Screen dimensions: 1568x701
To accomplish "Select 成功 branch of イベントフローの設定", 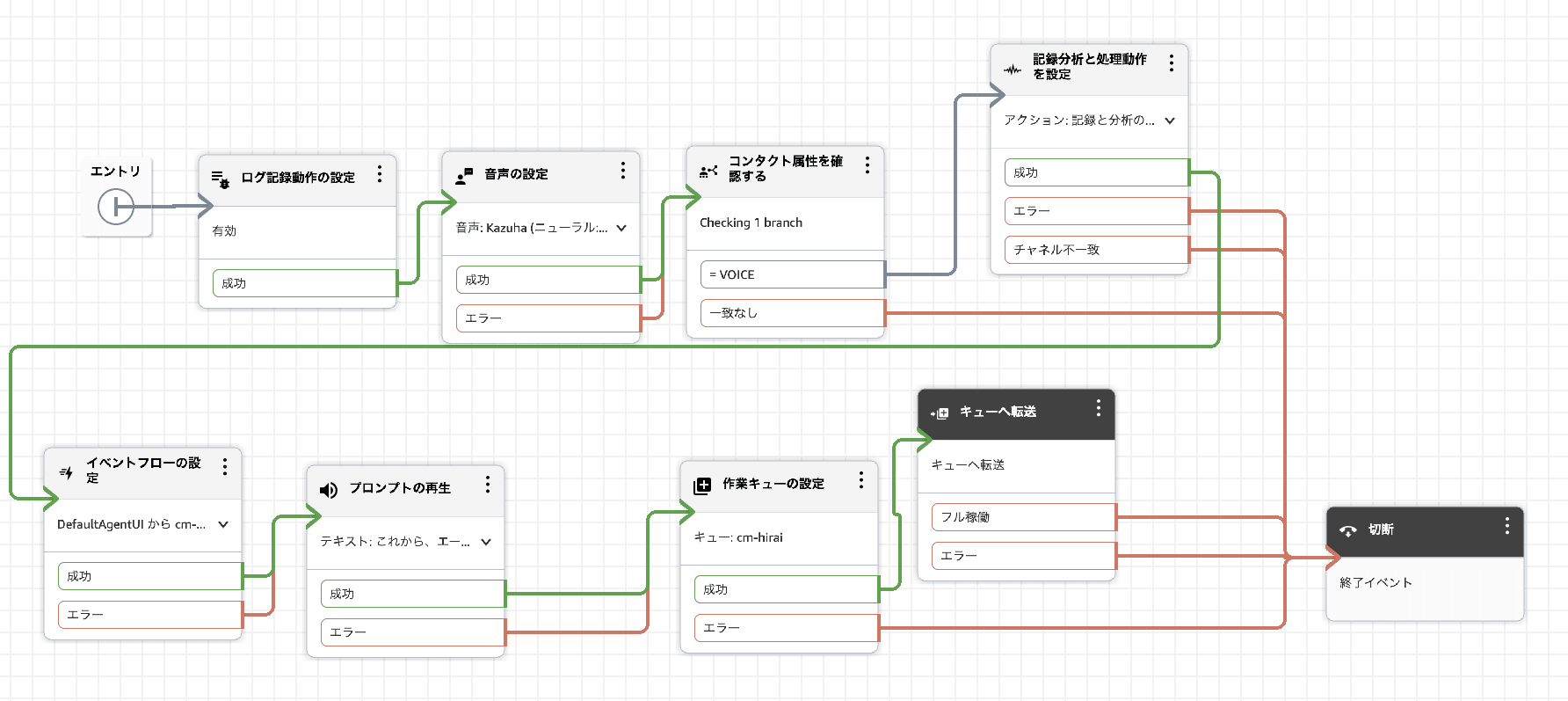I will coord(150,576).
